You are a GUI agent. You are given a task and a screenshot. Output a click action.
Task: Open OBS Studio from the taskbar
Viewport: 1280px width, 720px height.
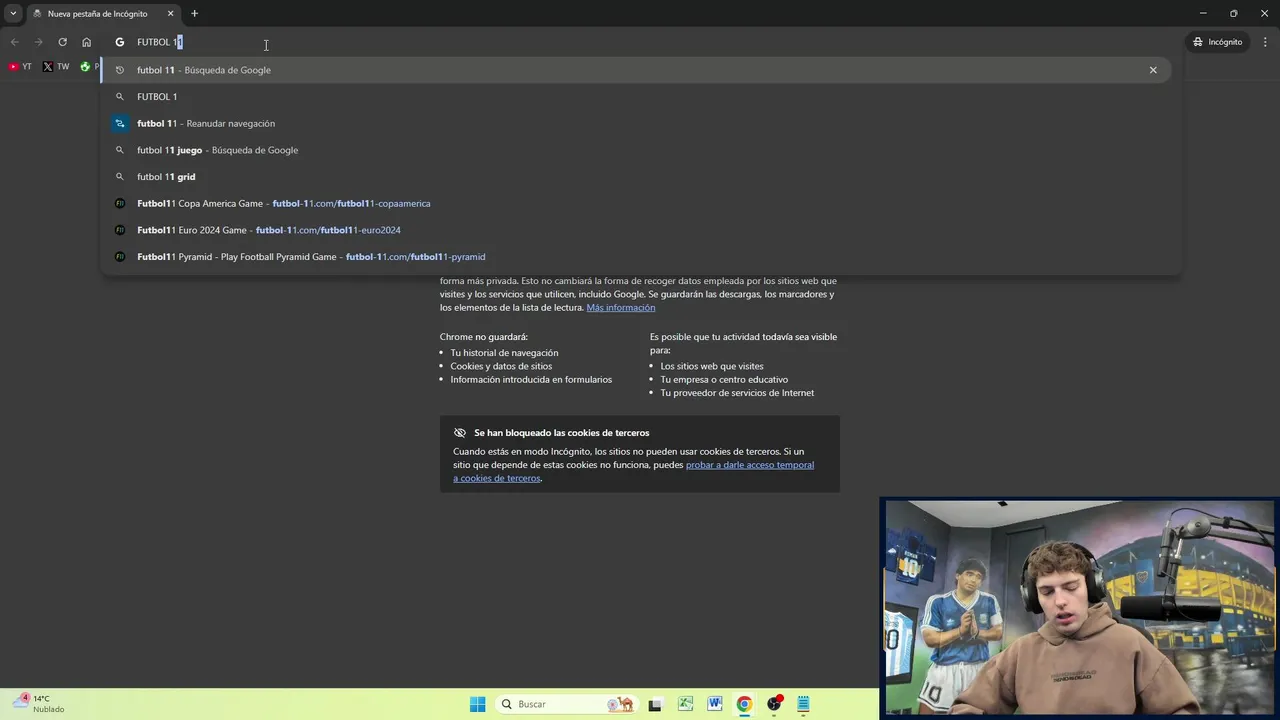774,704
